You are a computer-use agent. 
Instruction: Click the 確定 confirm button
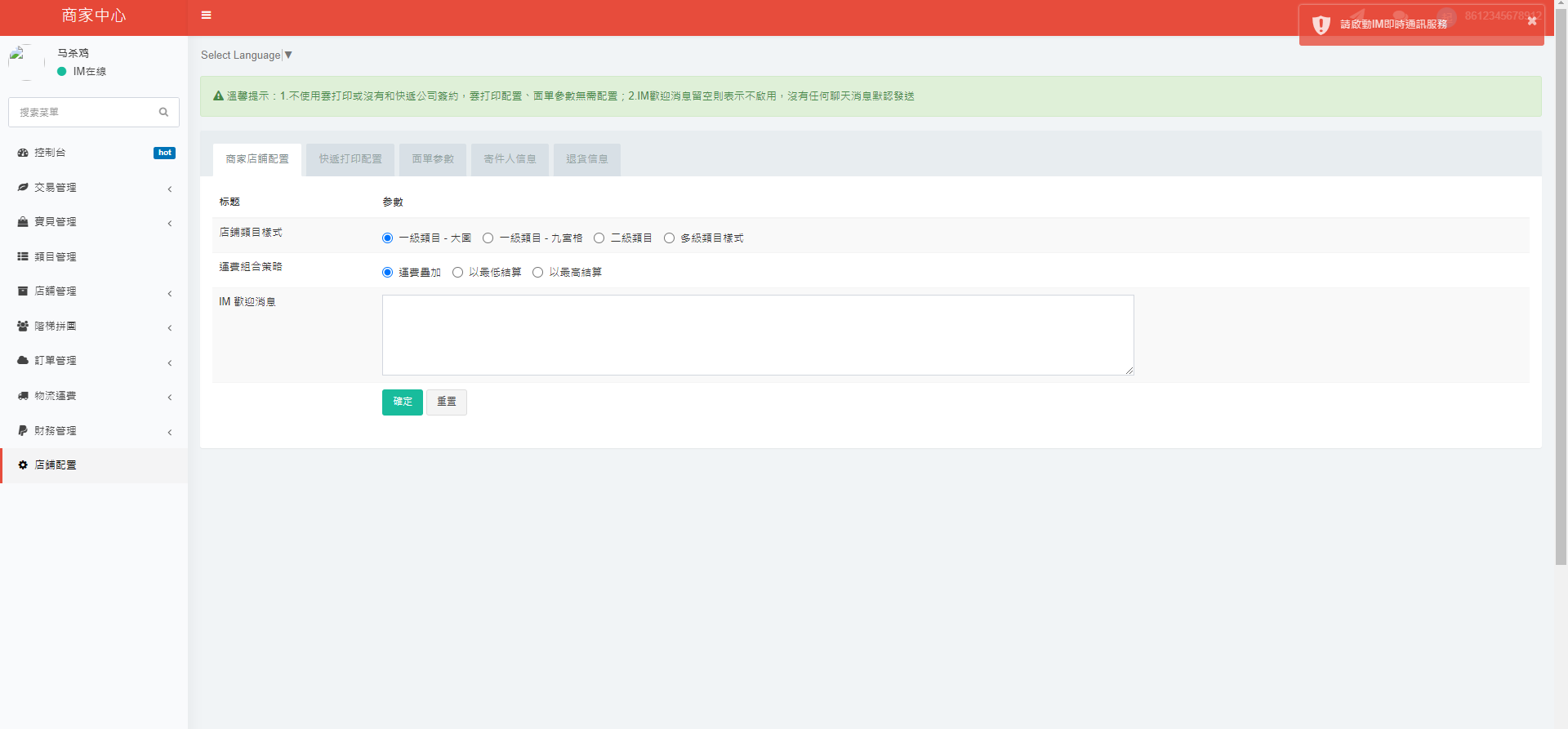pyautogui.click(x=403, y=402)
